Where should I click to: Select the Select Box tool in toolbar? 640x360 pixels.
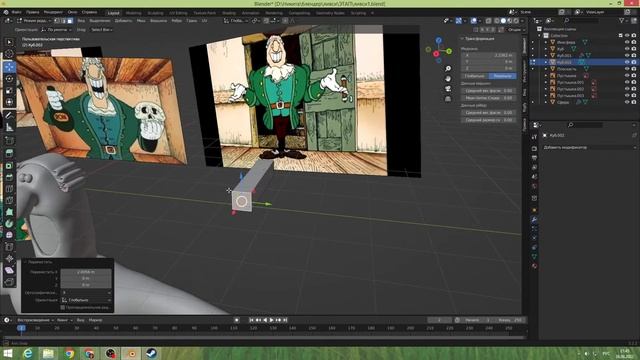point(9,42)
